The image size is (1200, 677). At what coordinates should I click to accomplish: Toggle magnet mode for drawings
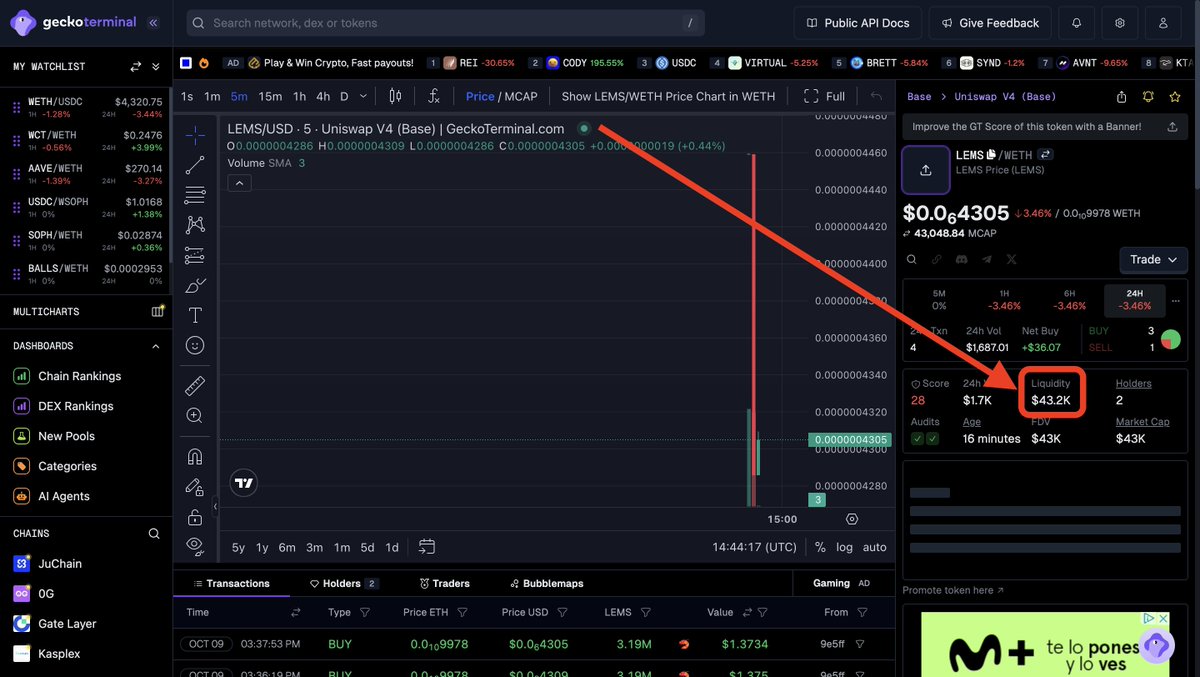pos(195,456)
